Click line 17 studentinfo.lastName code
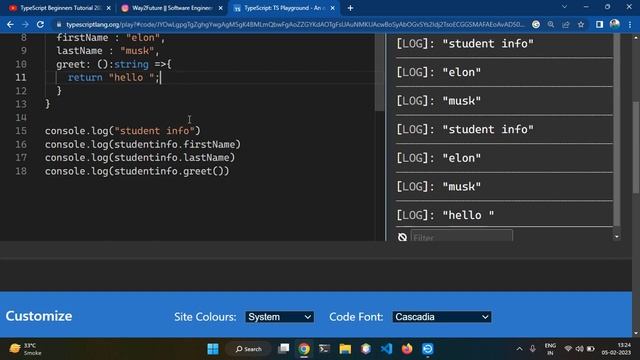 tap(140, 158)
